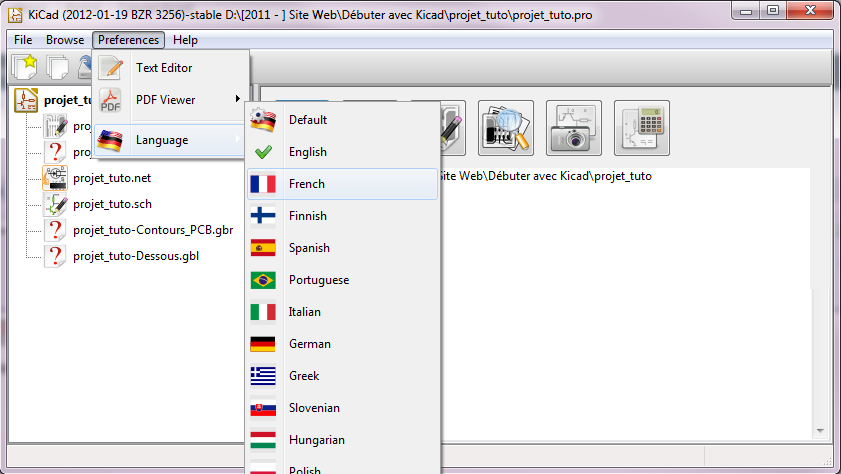Select projet_tuto-Dessous.gbl file
This screenshot has height=474, width=841.
point(136,256)
